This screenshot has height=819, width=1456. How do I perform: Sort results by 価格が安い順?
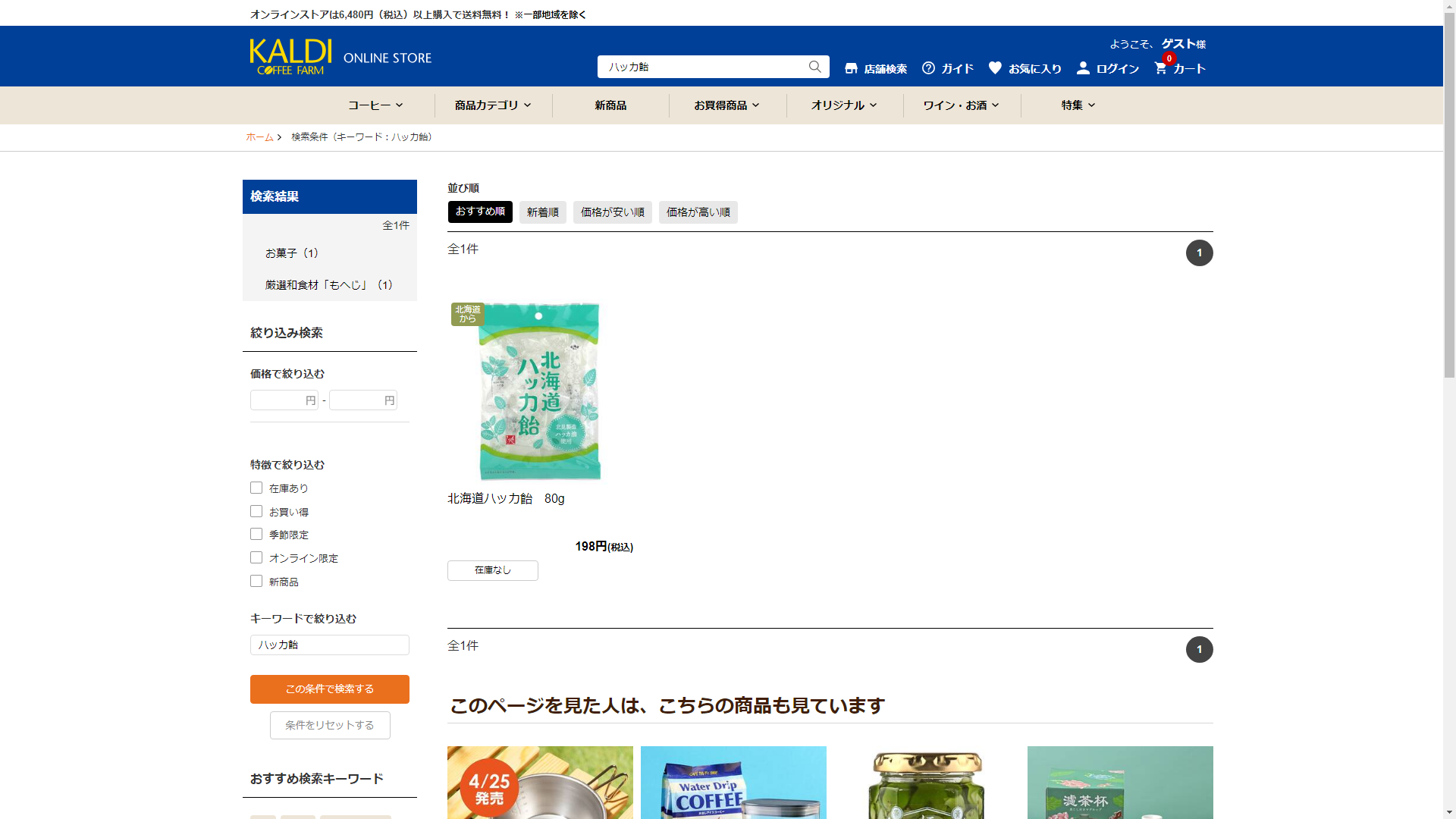click(x=612, y=212)
